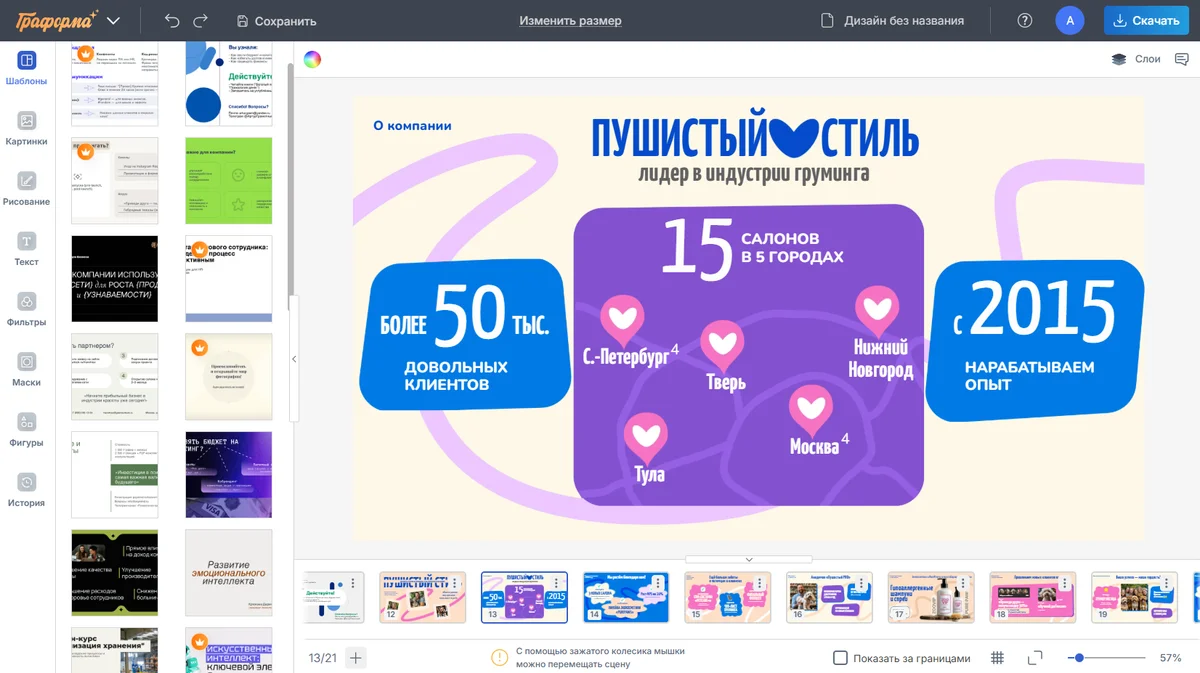This screenshot has width=1200, height=673.
Task: Open options menu on slide 16 thumbnail
Action: coord(862,584)
